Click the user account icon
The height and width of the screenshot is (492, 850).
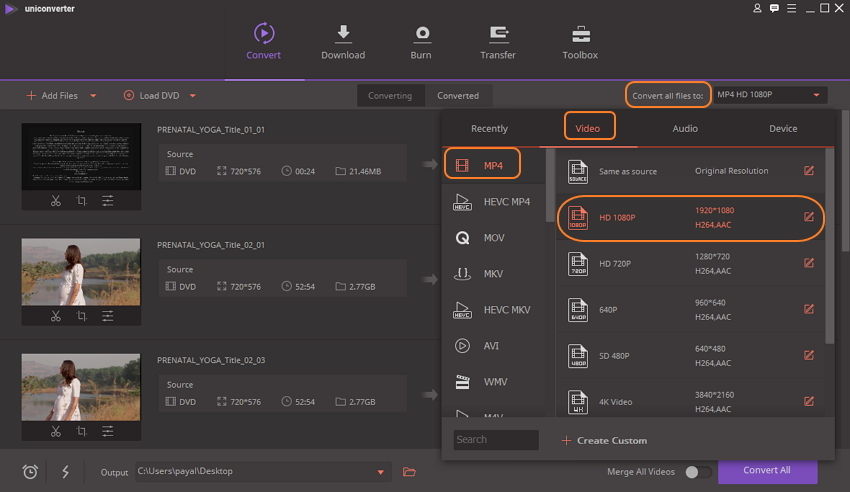click(x=757, y=8)
